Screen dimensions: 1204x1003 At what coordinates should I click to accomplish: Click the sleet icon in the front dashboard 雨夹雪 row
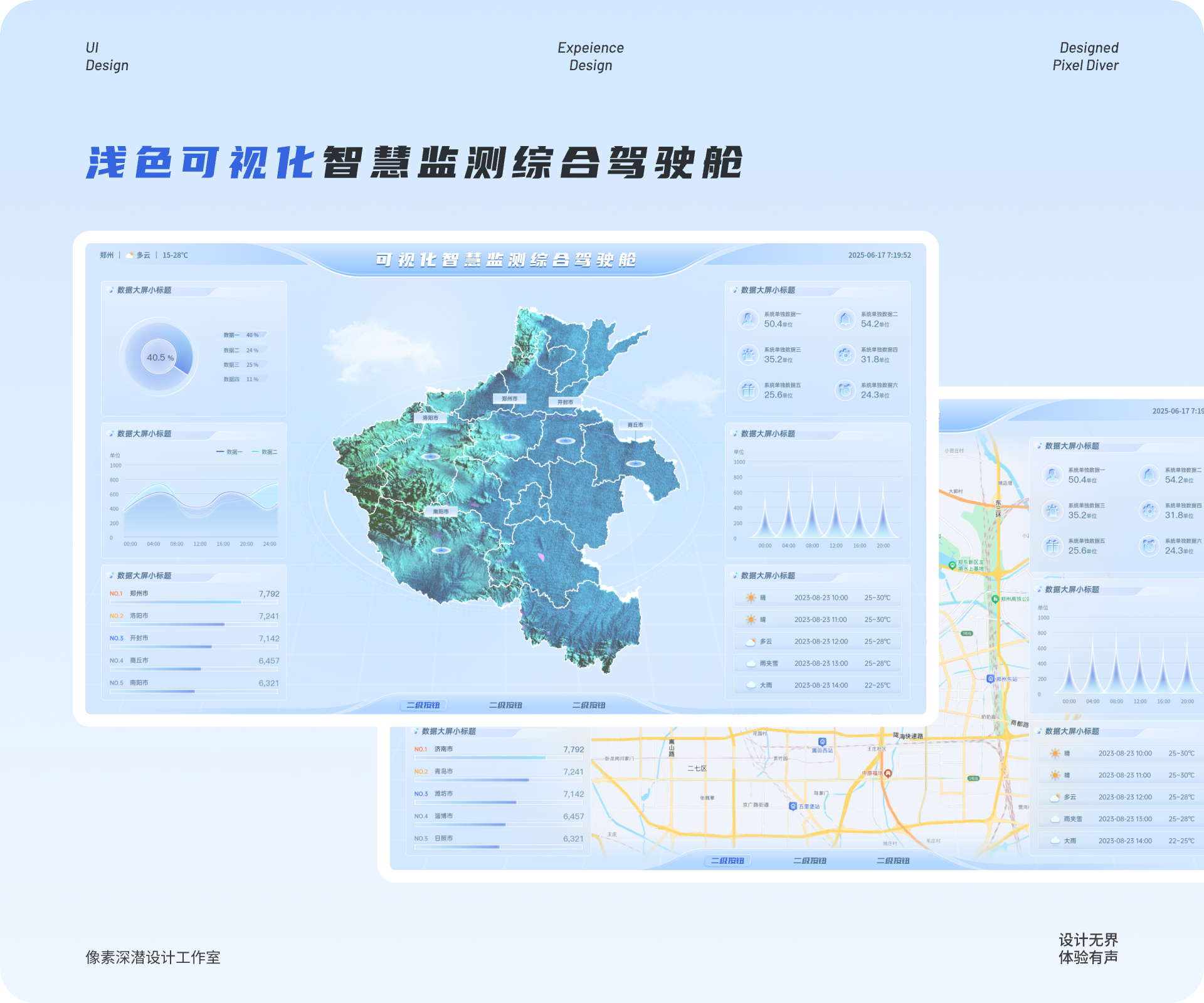click(x=751, y=663)
